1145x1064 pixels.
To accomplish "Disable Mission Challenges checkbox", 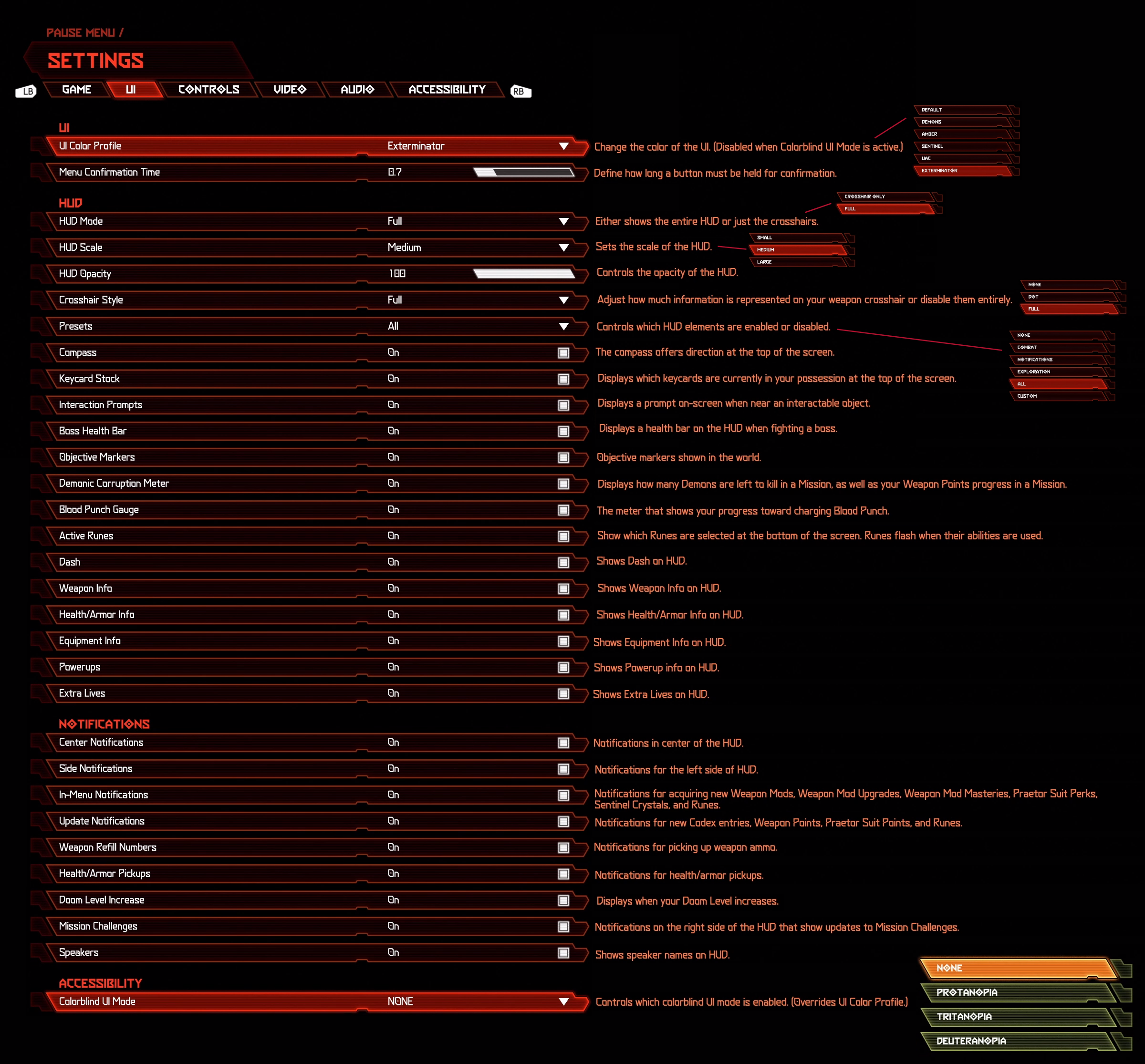I will 563,926.
